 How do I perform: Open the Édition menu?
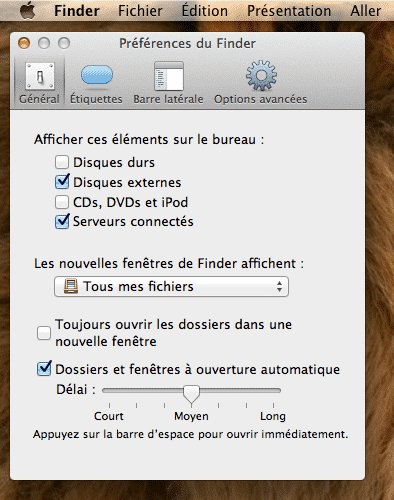tap(205, 11)
